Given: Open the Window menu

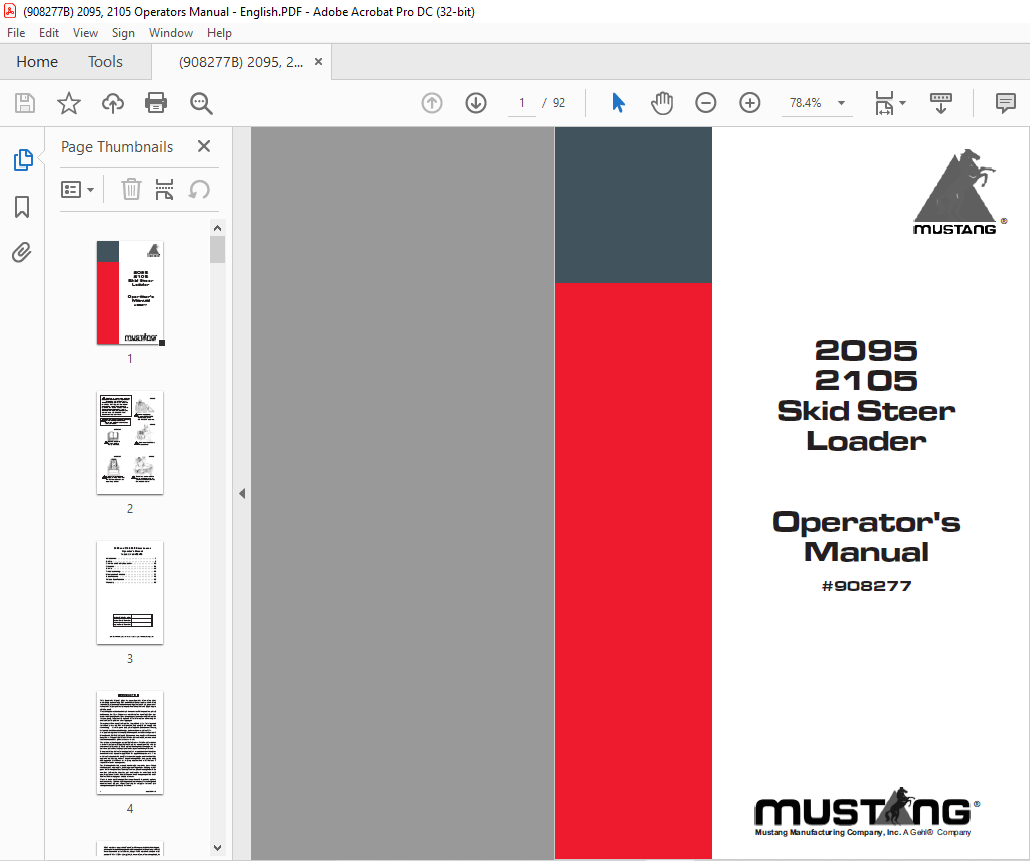Looking at the screenshot, I should pyautogui.click(x=171, y=33).
